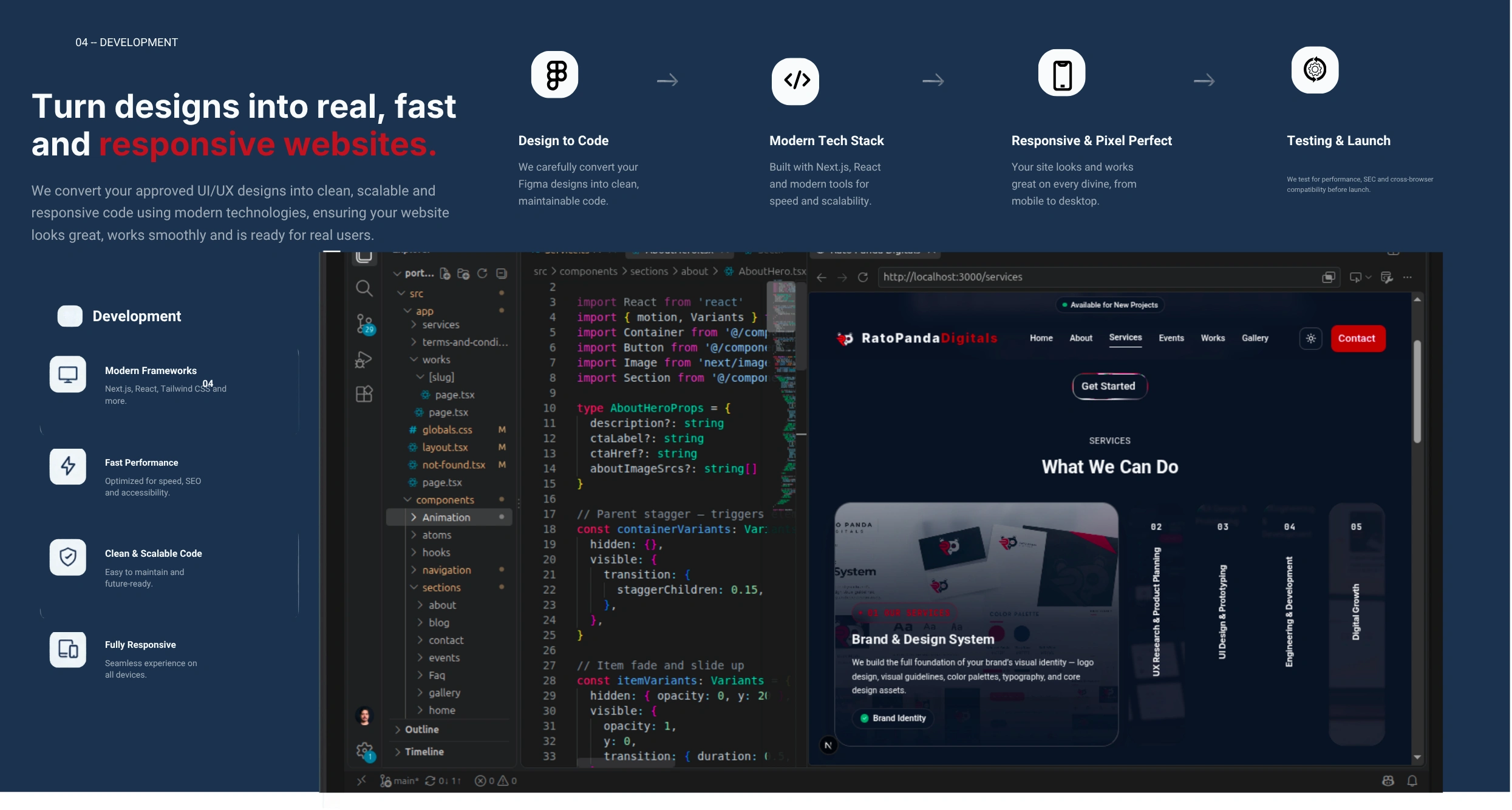
Task: Collapse the sections folder
Action: click(x=449, y=588)
